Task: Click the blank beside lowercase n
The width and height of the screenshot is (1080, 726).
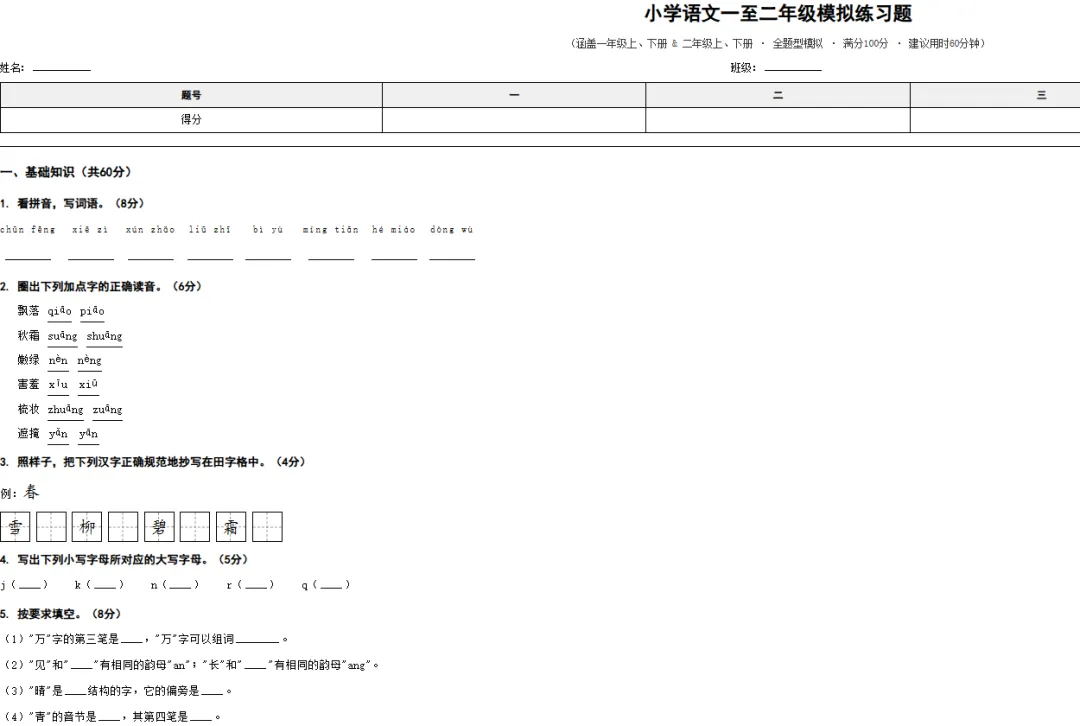Action: (180, 586)
